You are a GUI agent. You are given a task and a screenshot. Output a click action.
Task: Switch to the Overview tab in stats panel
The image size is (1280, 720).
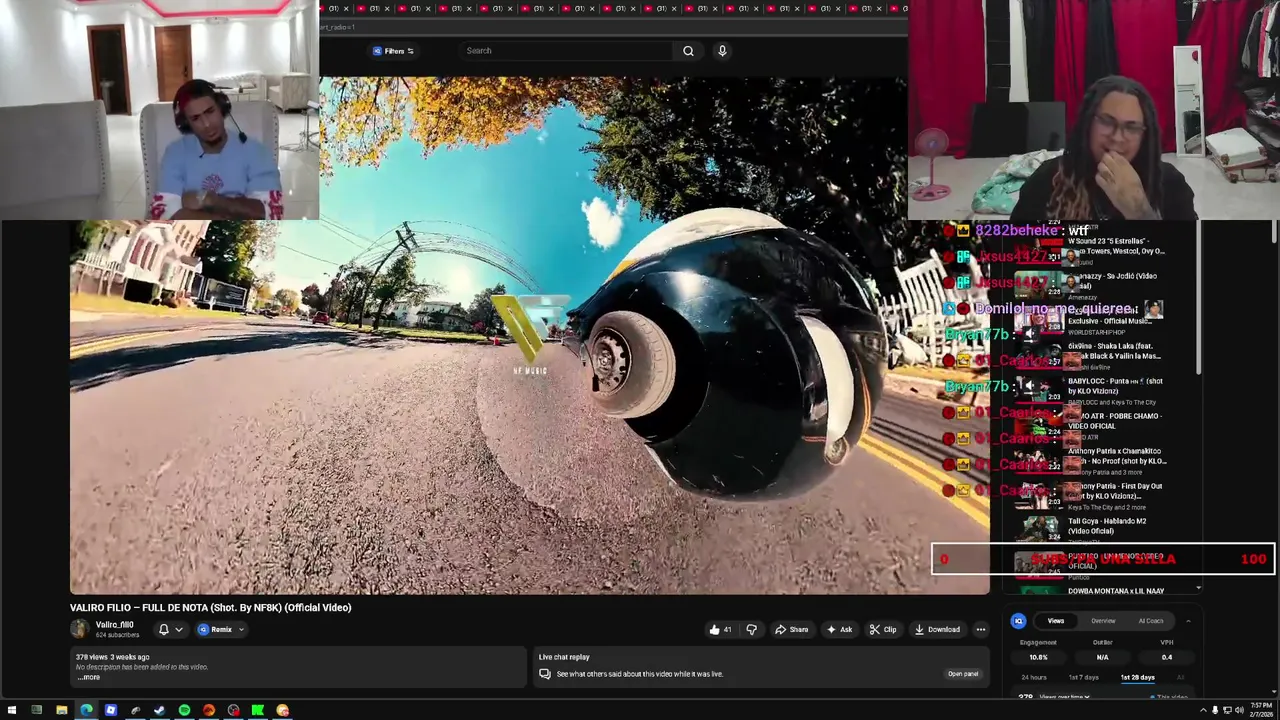pos(1103,621)
